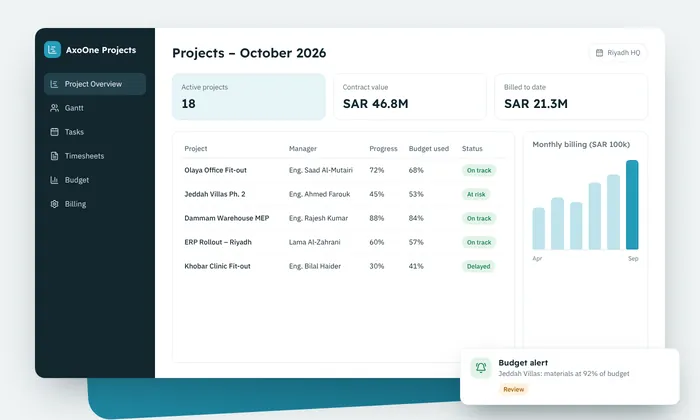The height and width of the screenshot is (420, 700).
Task: Switch to the Billing section
Action: coord(95,204)
